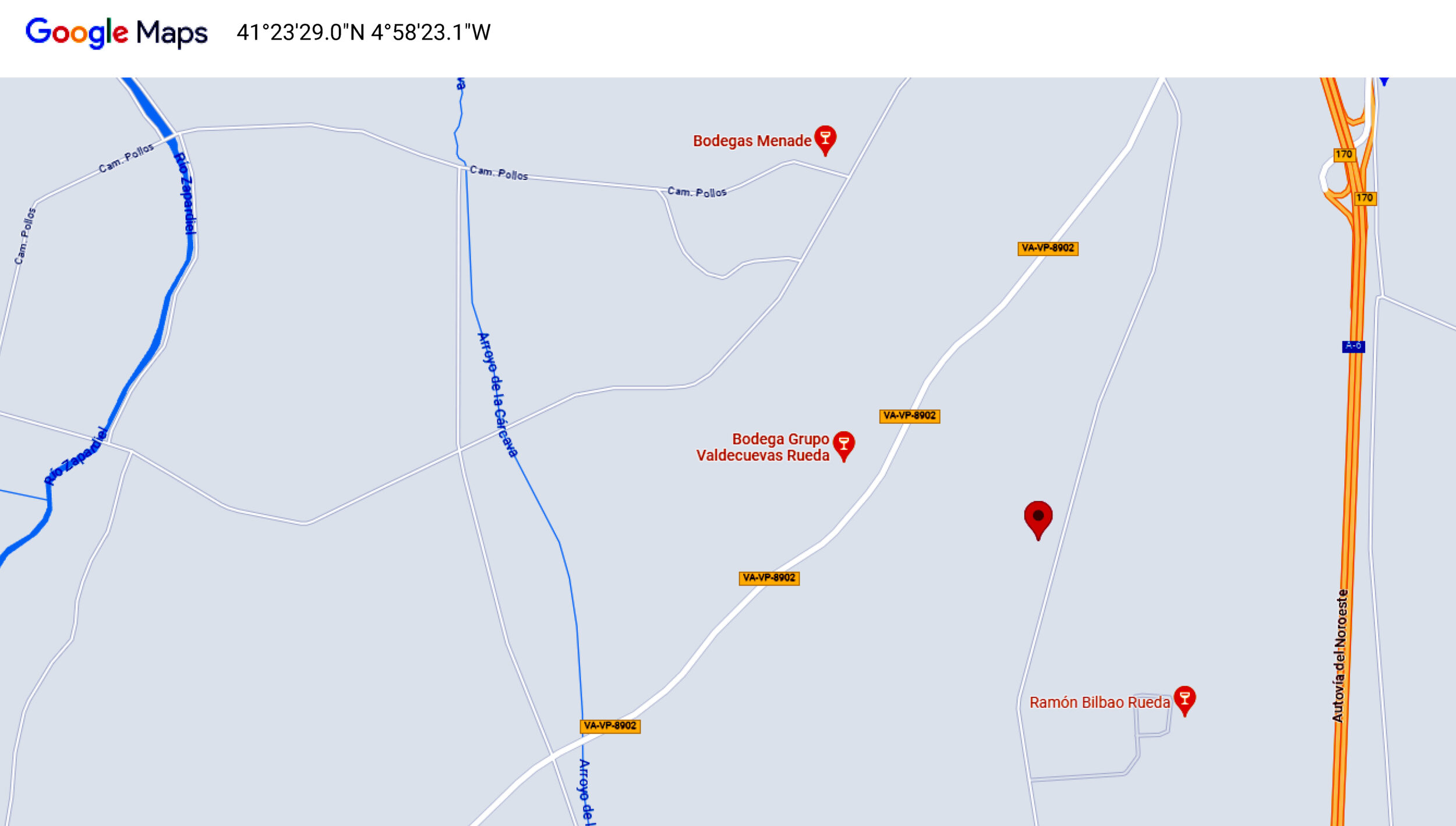Click the Bodegas Menade label text
Screen dimensions: 1456x826
pyautogui.click(x=752, y=141)
